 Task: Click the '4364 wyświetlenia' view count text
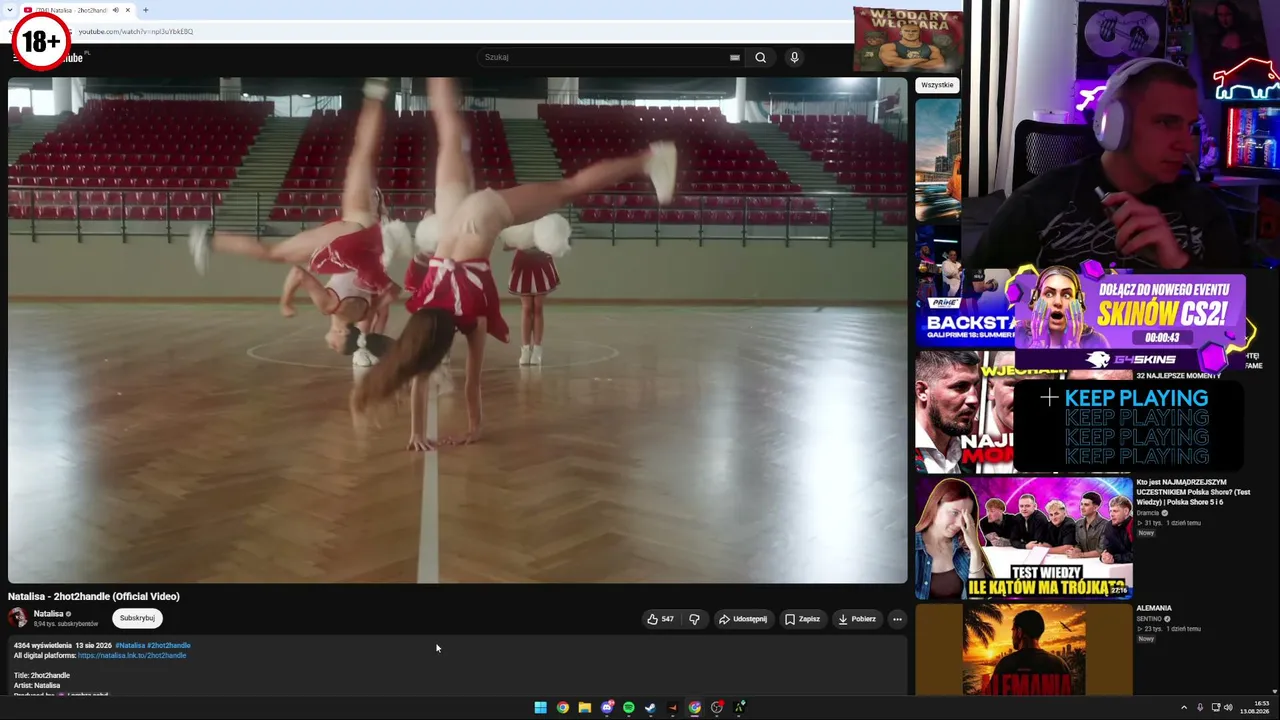point(43,645)
